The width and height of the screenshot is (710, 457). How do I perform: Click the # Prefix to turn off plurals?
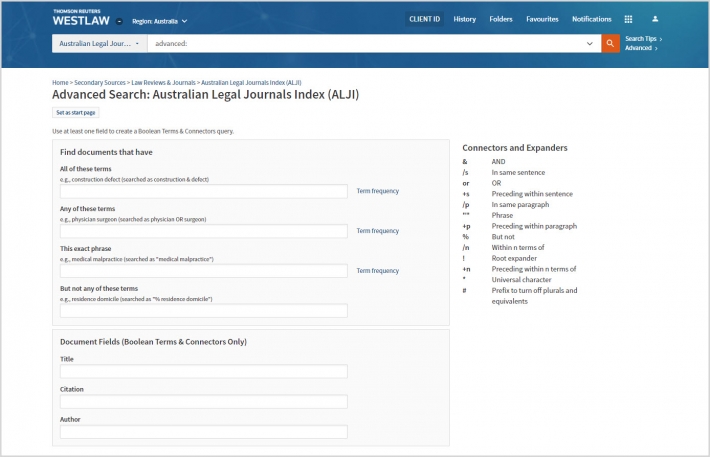(x=520, y=296)
